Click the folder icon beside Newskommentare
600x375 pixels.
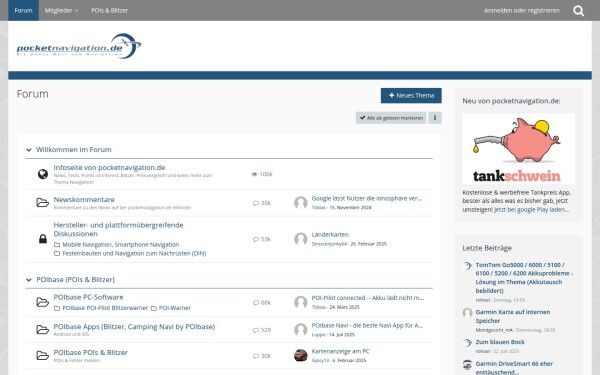[42, 202]
